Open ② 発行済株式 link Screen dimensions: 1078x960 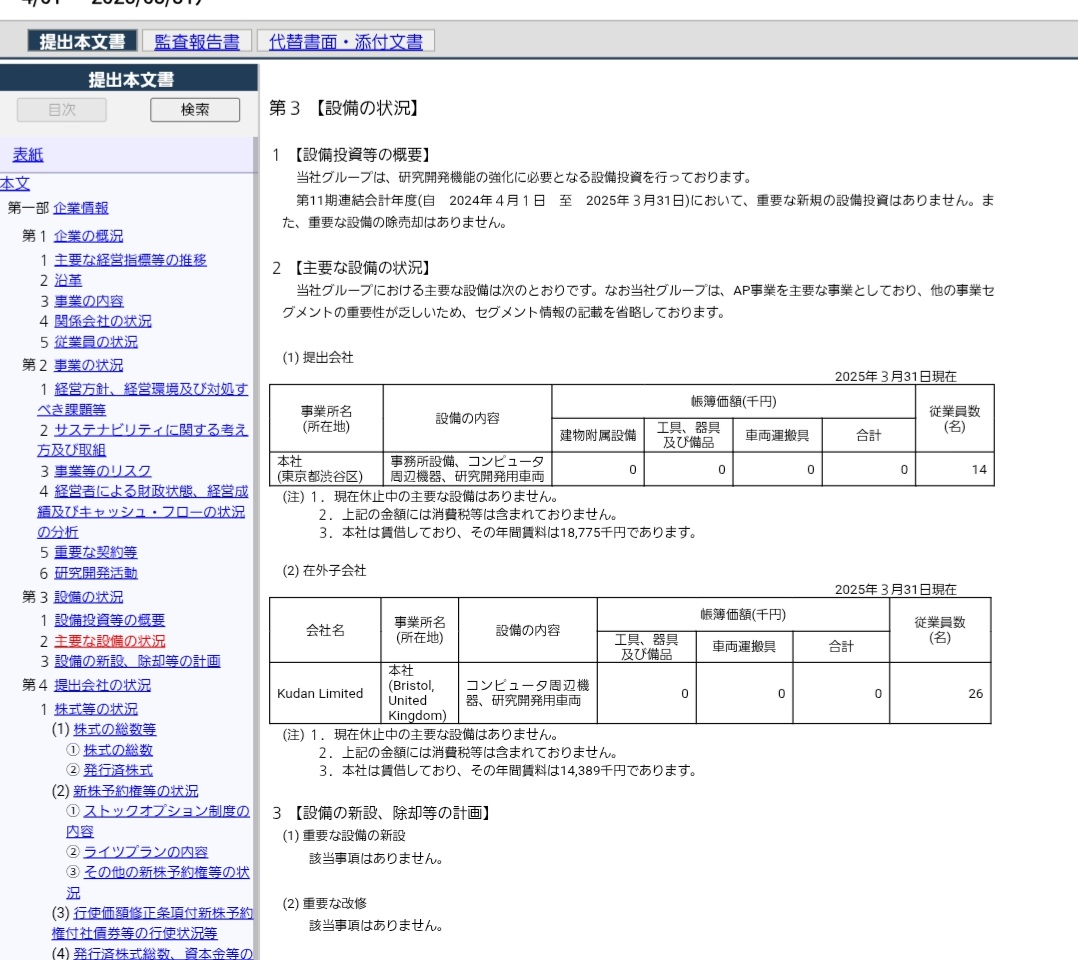pos(118,770)
